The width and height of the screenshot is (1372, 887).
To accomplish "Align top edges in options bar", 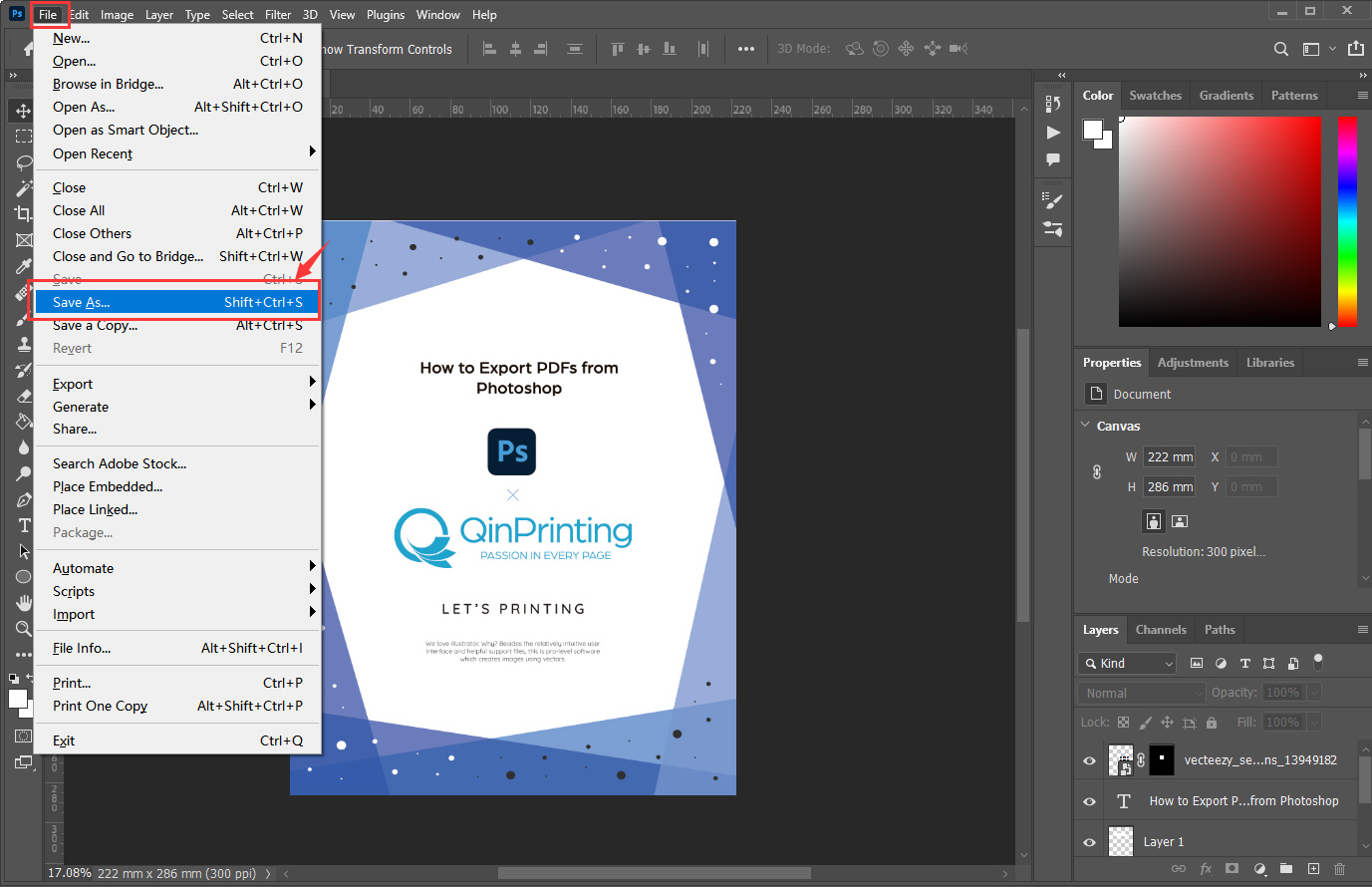I will coord(618,49).
